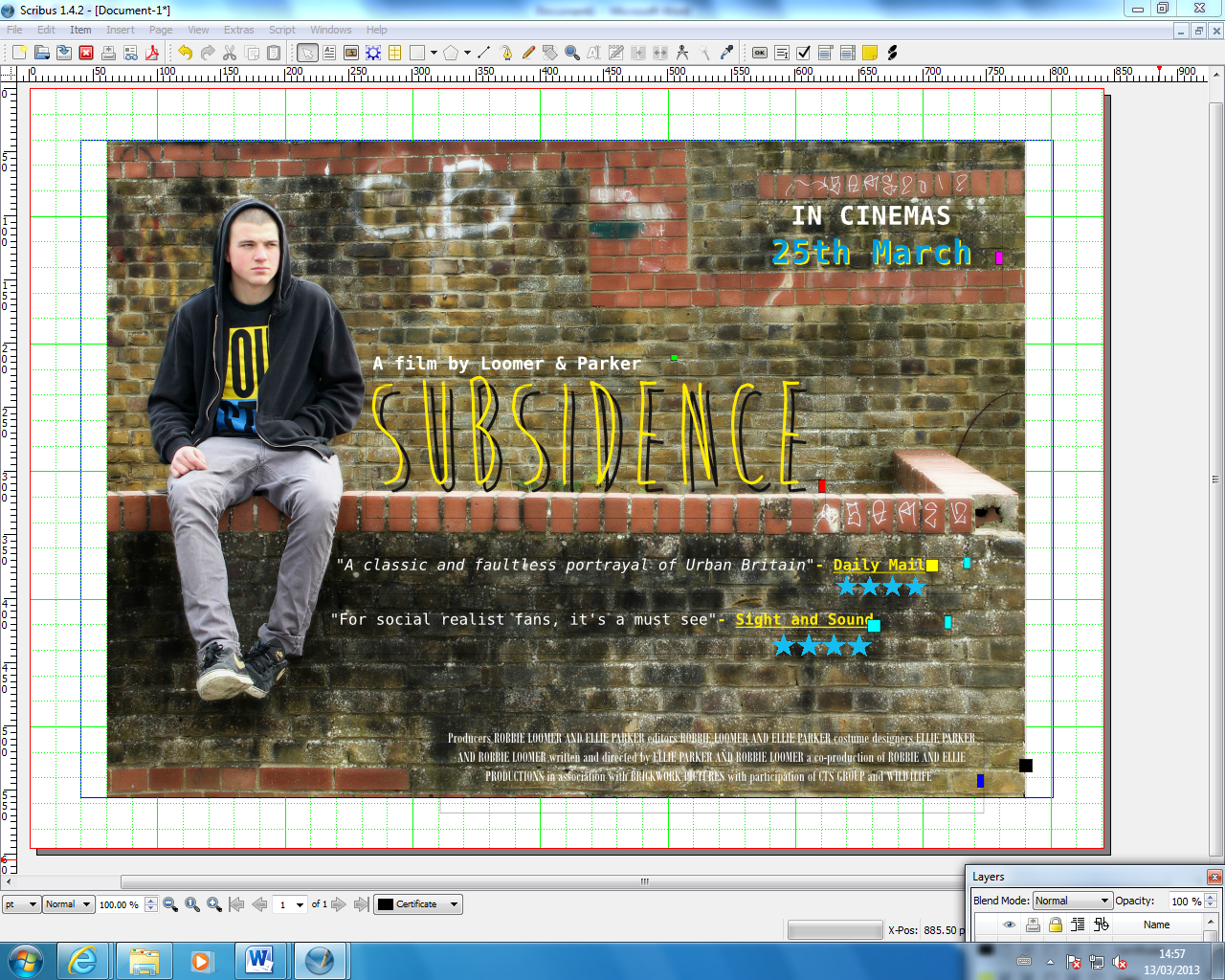Click the zoom in magnifier in status bar
Screen dimensions: 1225x980
coord(214,904)
